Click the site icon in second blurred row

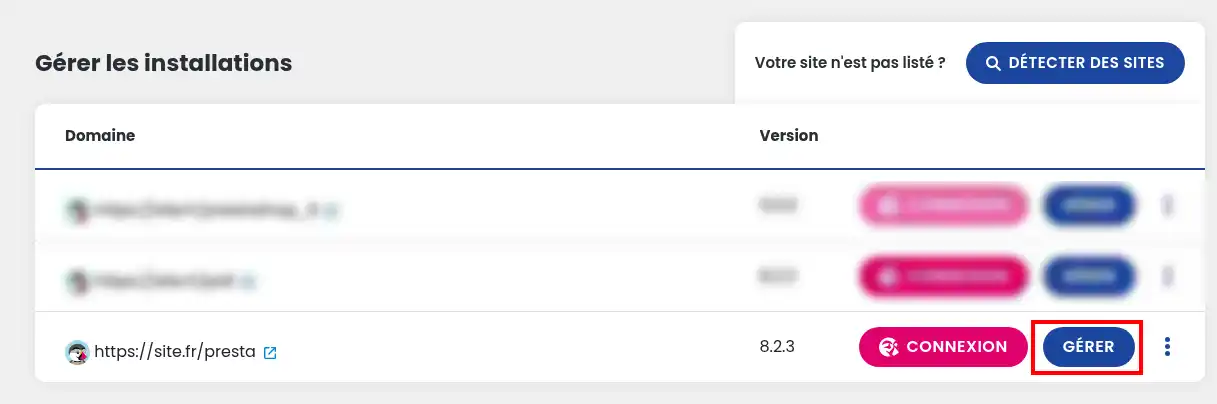click(x=77, y=282)
